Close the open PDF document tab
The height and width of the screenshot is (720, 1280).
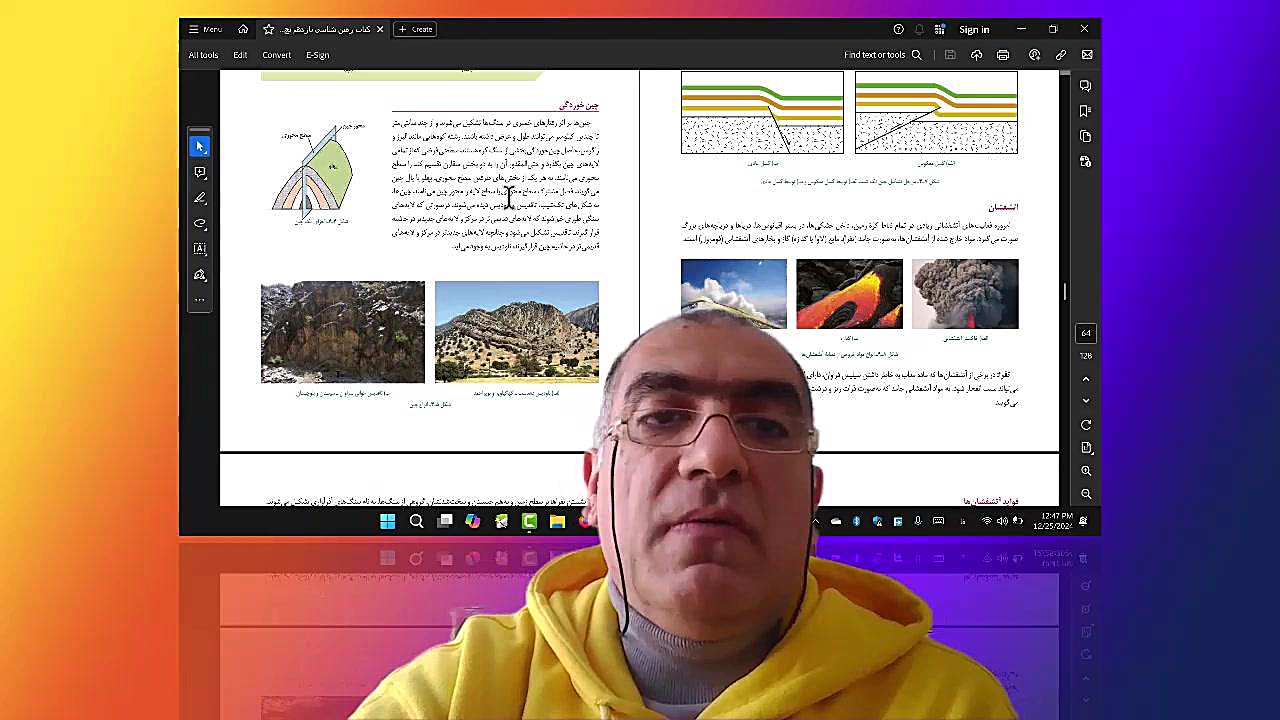click(380, 29)
